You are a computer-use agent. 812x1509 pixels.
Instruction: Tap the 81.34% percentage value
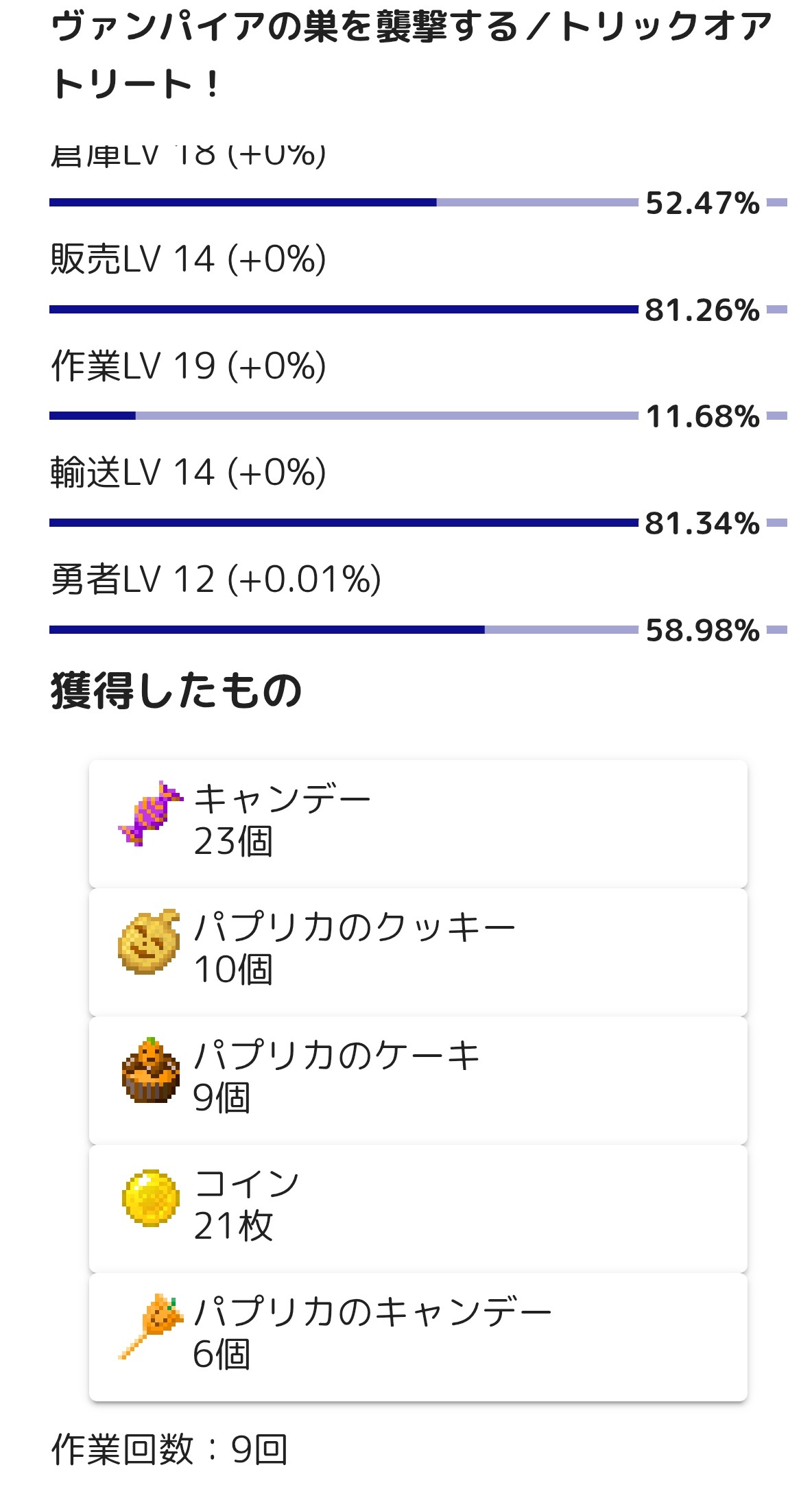point(702,523)
